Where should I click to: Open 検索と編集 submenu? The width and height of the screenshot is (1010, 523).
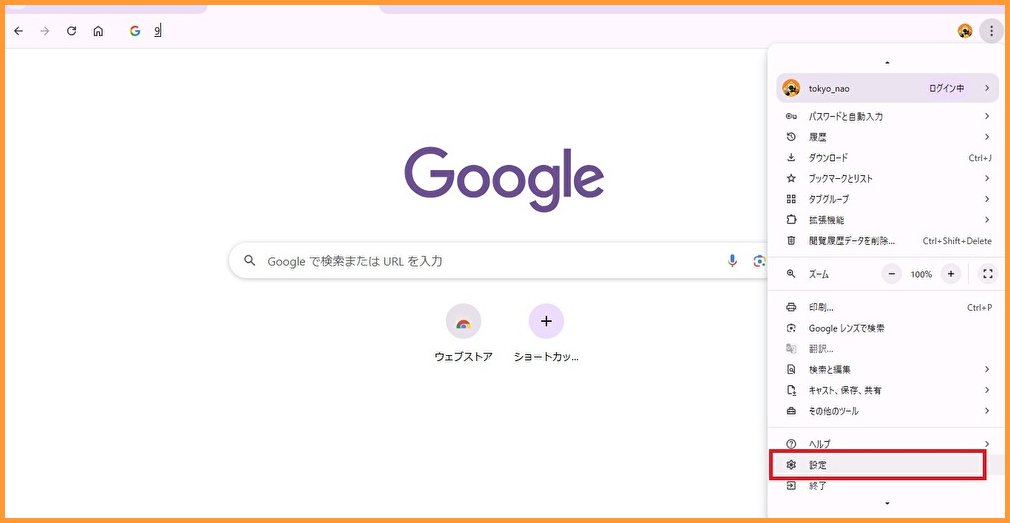(x=887, y=370)
